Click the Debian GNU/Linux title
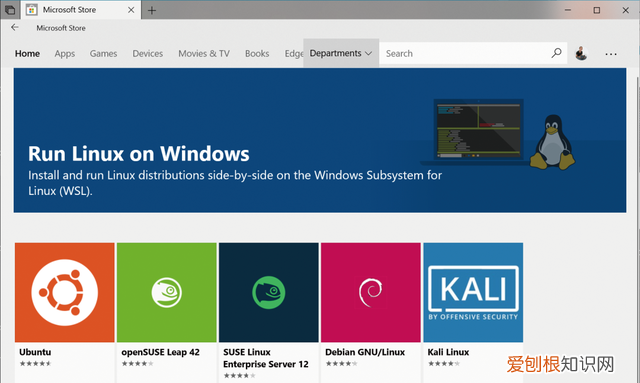The width and height of the screenshot is (640, 383). tap(365, 352)
